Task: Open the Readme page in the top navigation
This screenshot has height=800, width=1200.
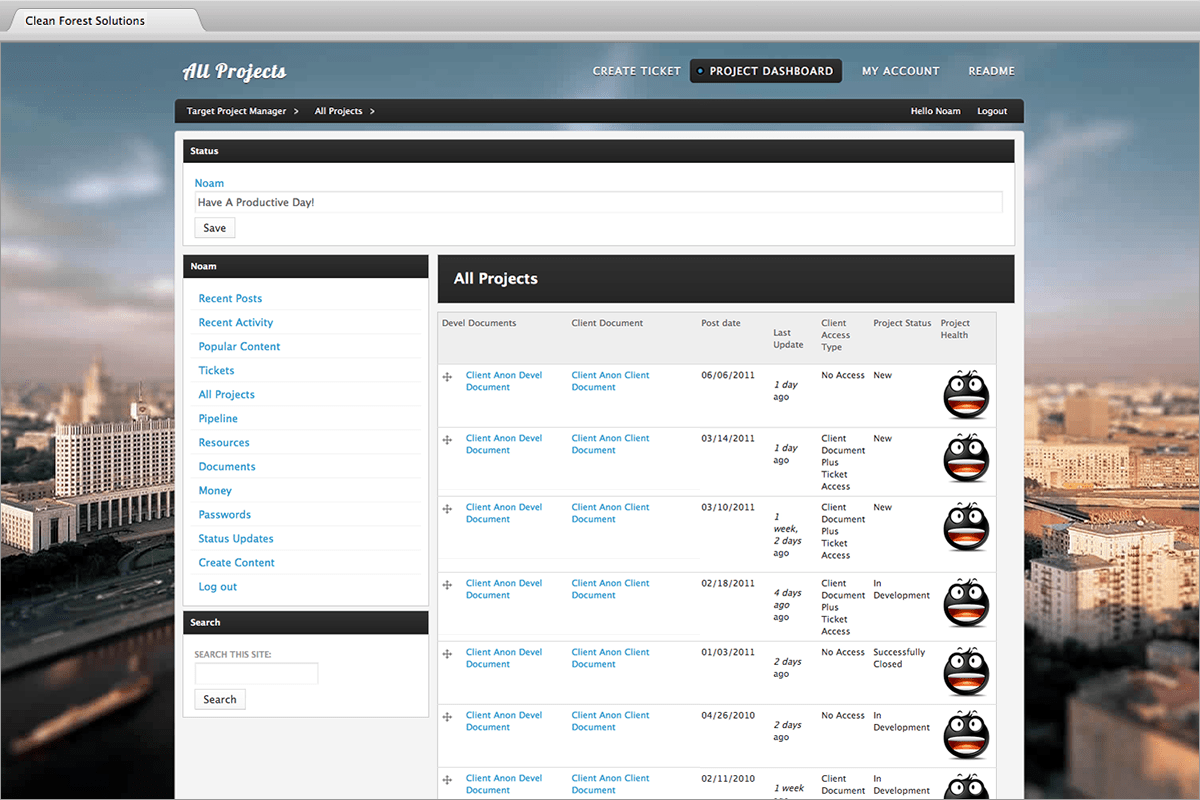Action: (x=991, y=71)
